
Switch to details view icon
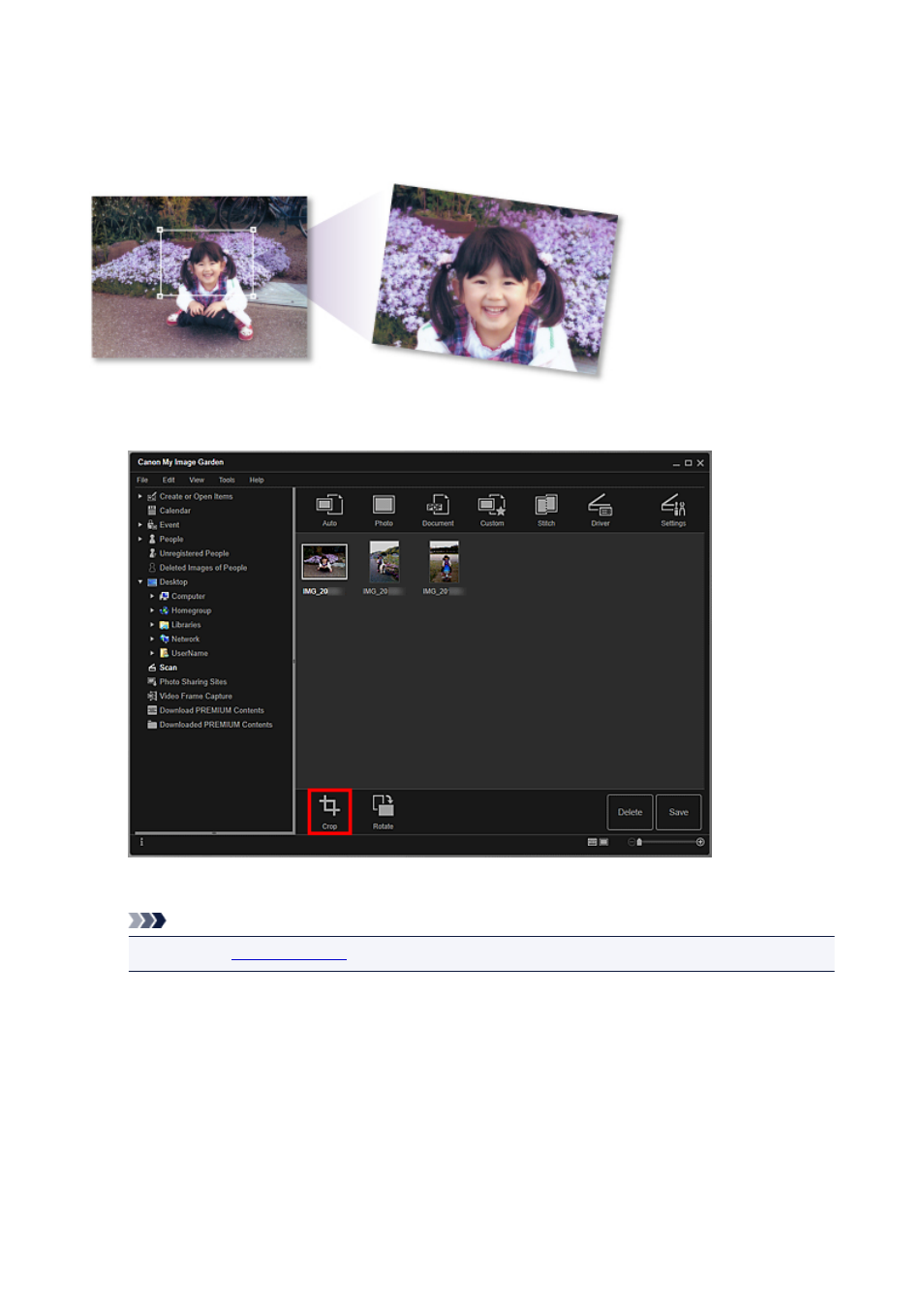click(603, 842)
